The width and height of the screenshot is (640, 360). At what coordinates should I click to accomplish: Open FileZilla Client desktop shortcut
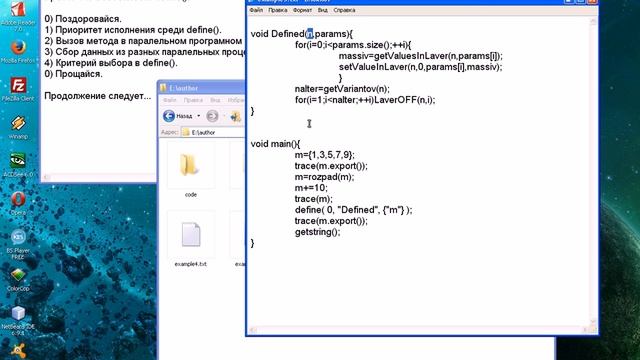pos(18,89)
